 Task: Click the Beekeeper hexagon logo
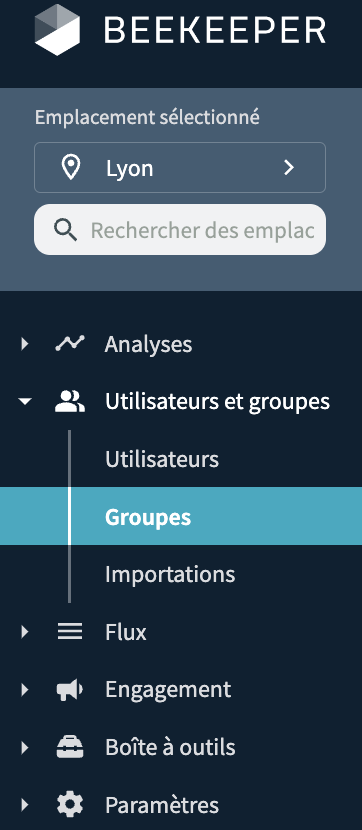point(57,30)
